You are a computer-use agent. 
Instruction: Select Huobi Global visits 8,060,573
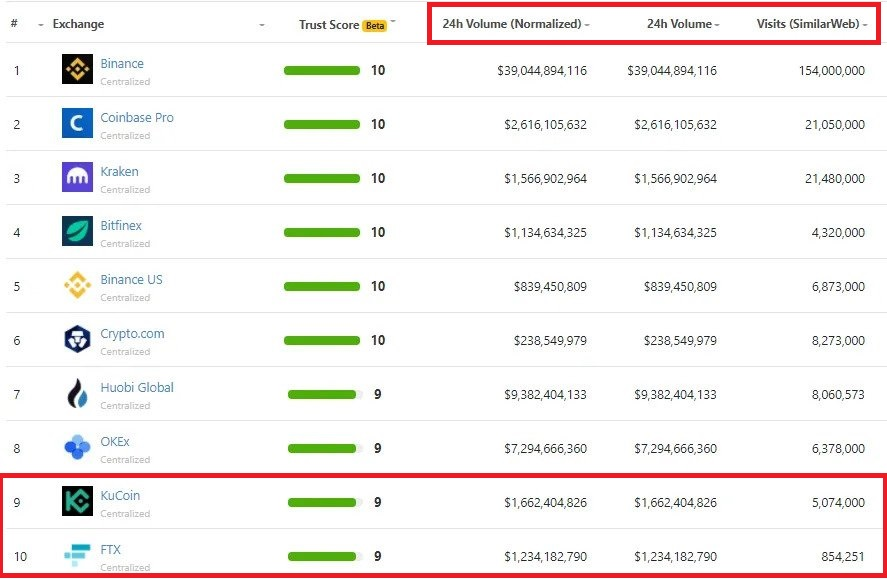click(838, 394)
